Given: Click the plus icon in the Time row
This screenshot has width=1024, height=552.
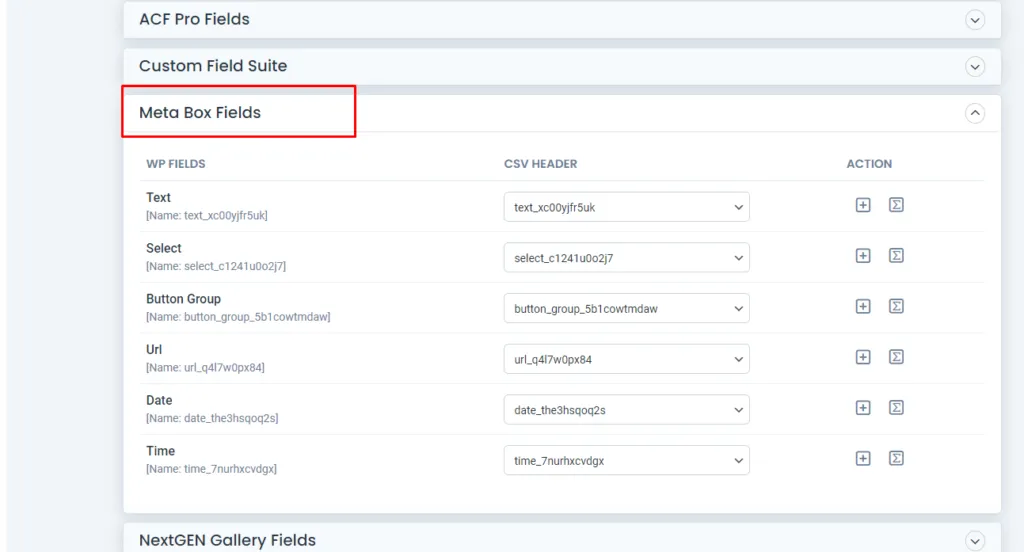Looking at the screenshot, I should 863,459.
